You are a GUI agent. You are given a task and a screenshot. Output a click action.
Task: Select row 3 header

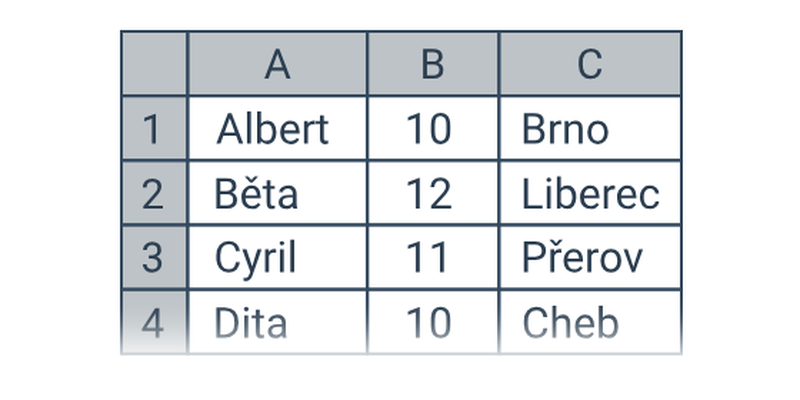pos(154,258)
